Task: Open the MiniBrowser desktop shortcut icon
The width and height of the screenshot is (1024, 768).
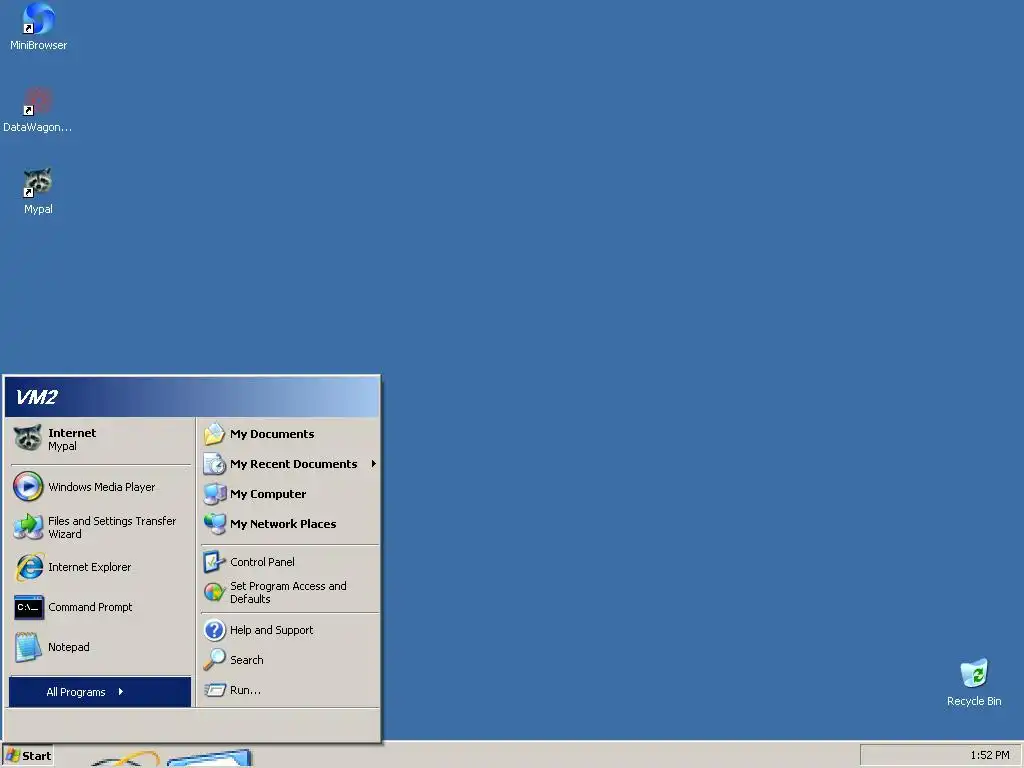Action: 39,18
